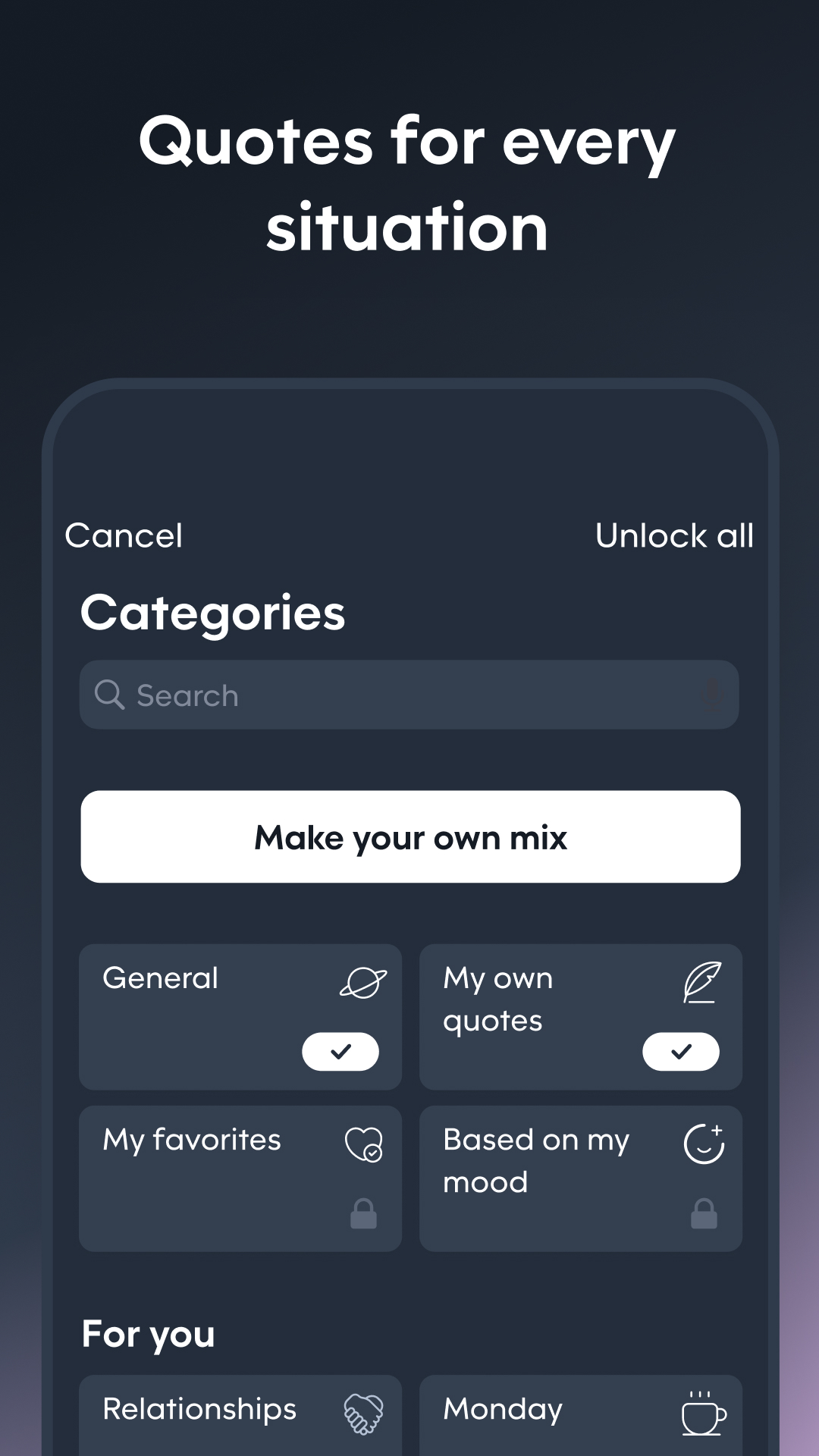The image size is (819, 1456).
Task: Open the Monday category
Action: [504, 1409]
